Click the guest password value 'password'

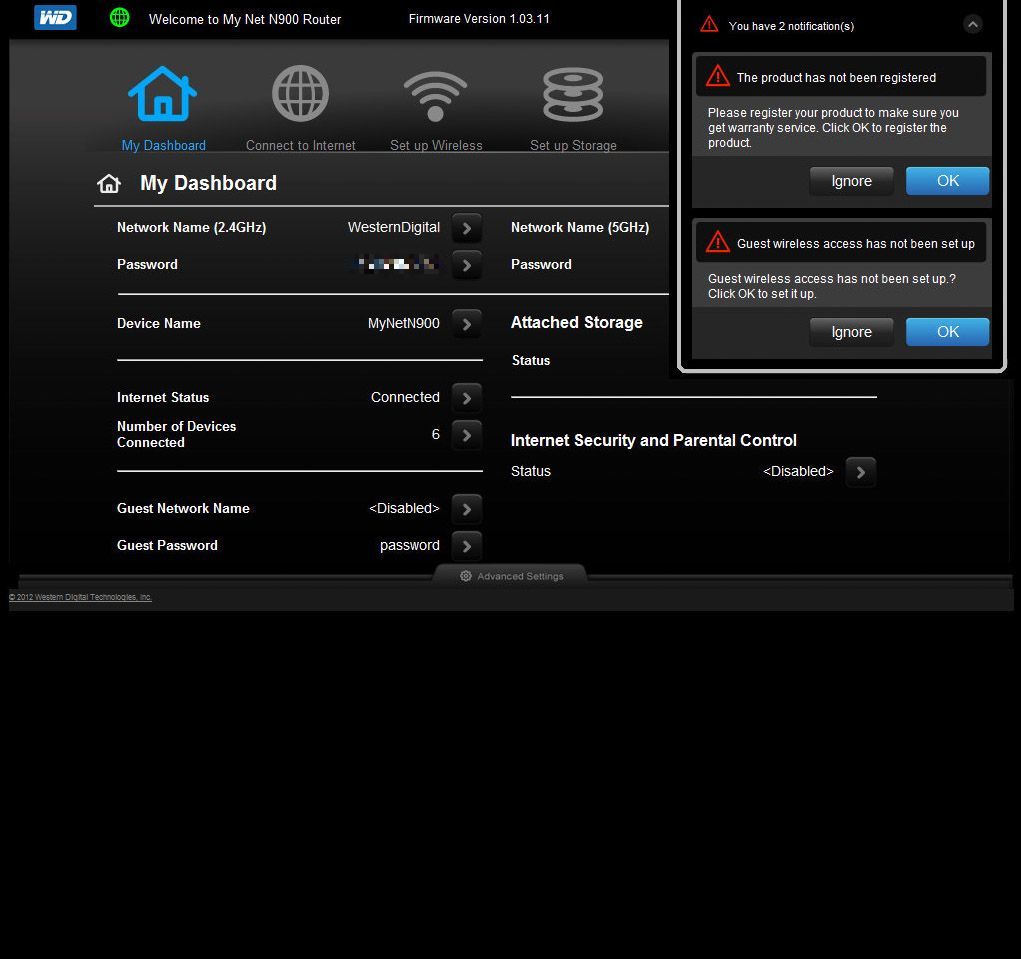[410, 546]
